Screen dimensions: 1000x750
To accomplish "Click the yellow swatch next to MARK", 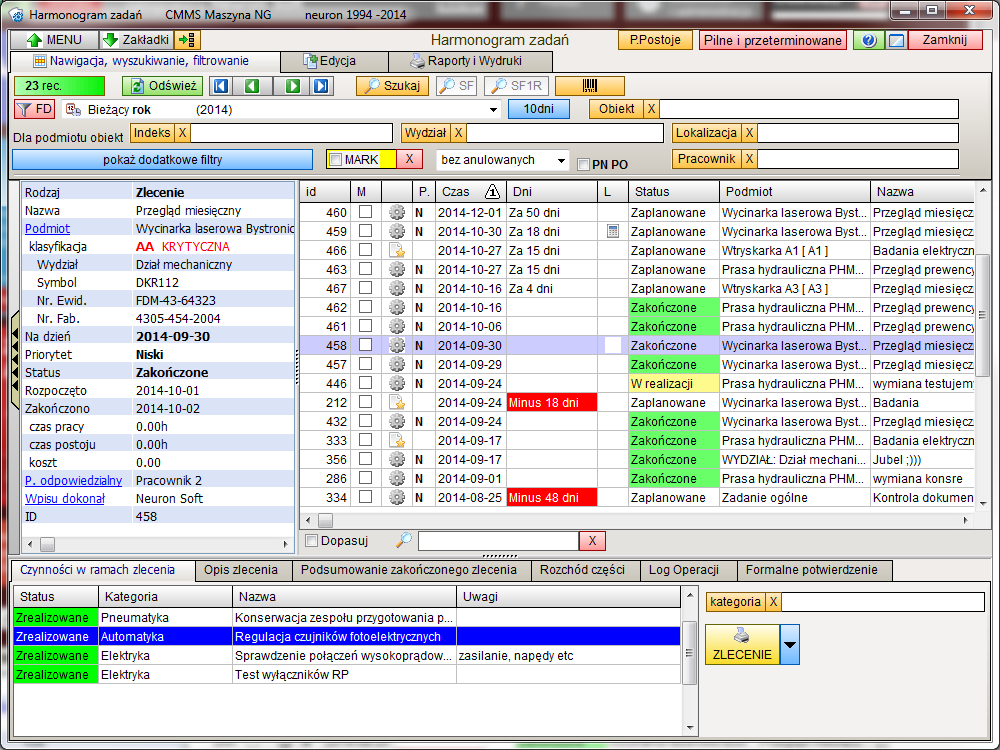I will 388,159.
